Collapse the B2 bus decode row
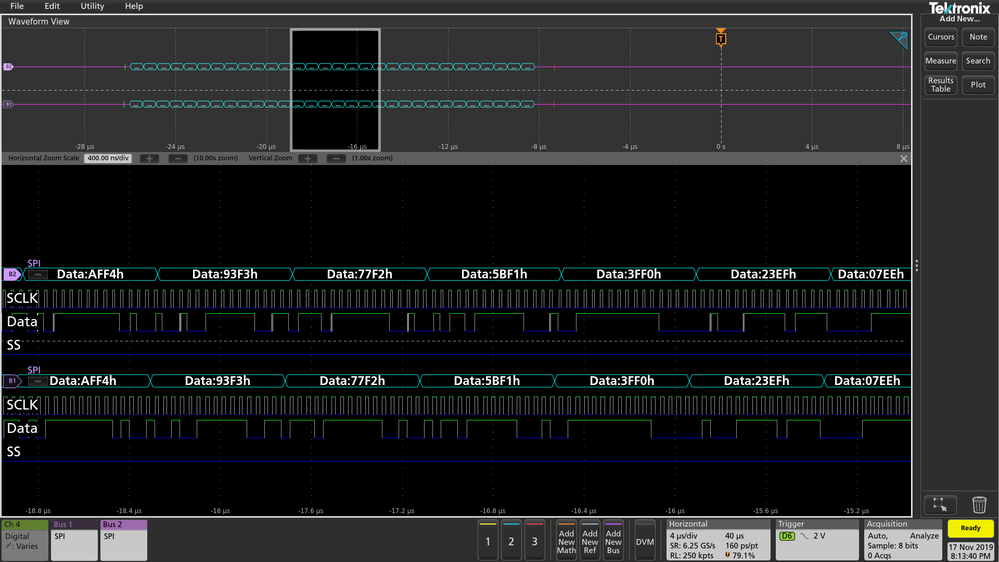999x562 pixels. coord(38,275)
